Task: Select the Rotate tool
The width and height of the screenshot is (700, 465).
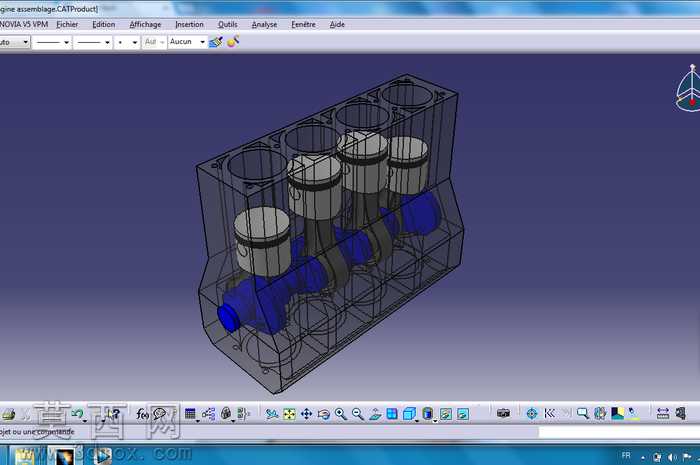Action: click(x=324, y=415)
